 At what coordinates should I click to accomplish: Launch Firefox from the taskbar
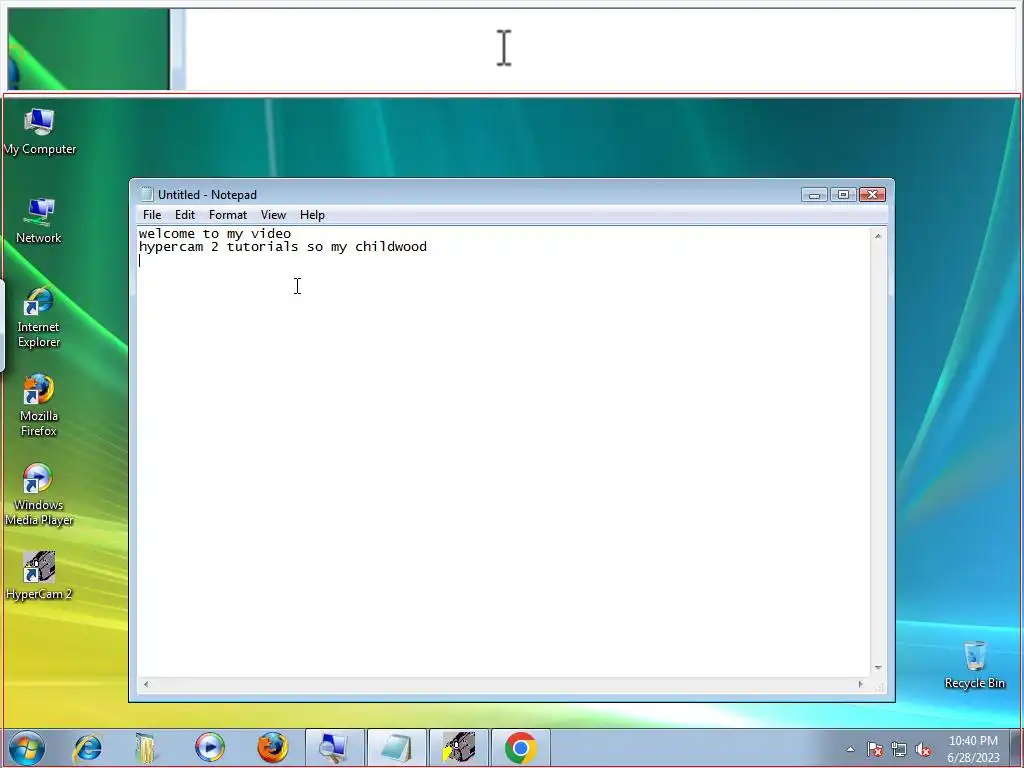[272, 748]
